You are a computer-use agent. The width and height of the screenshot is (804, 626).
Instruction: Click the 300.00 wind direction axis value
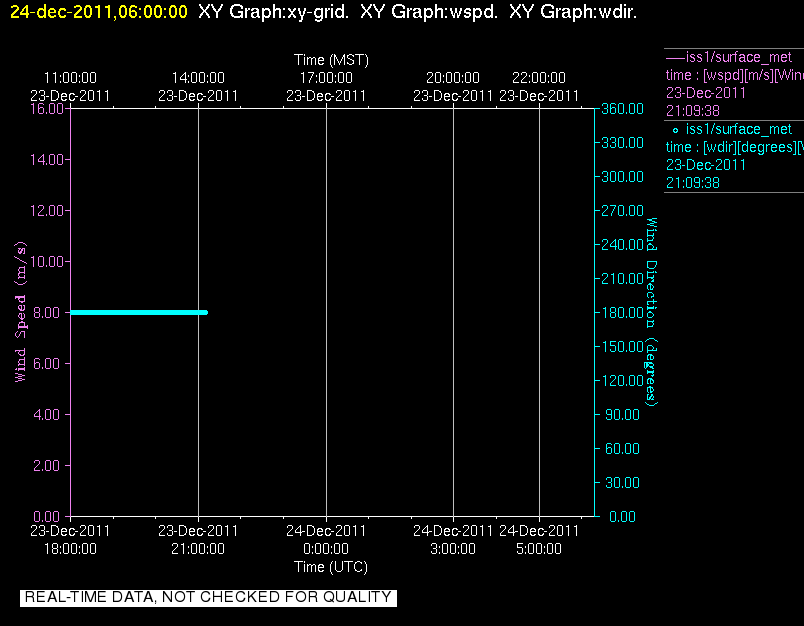622,176
